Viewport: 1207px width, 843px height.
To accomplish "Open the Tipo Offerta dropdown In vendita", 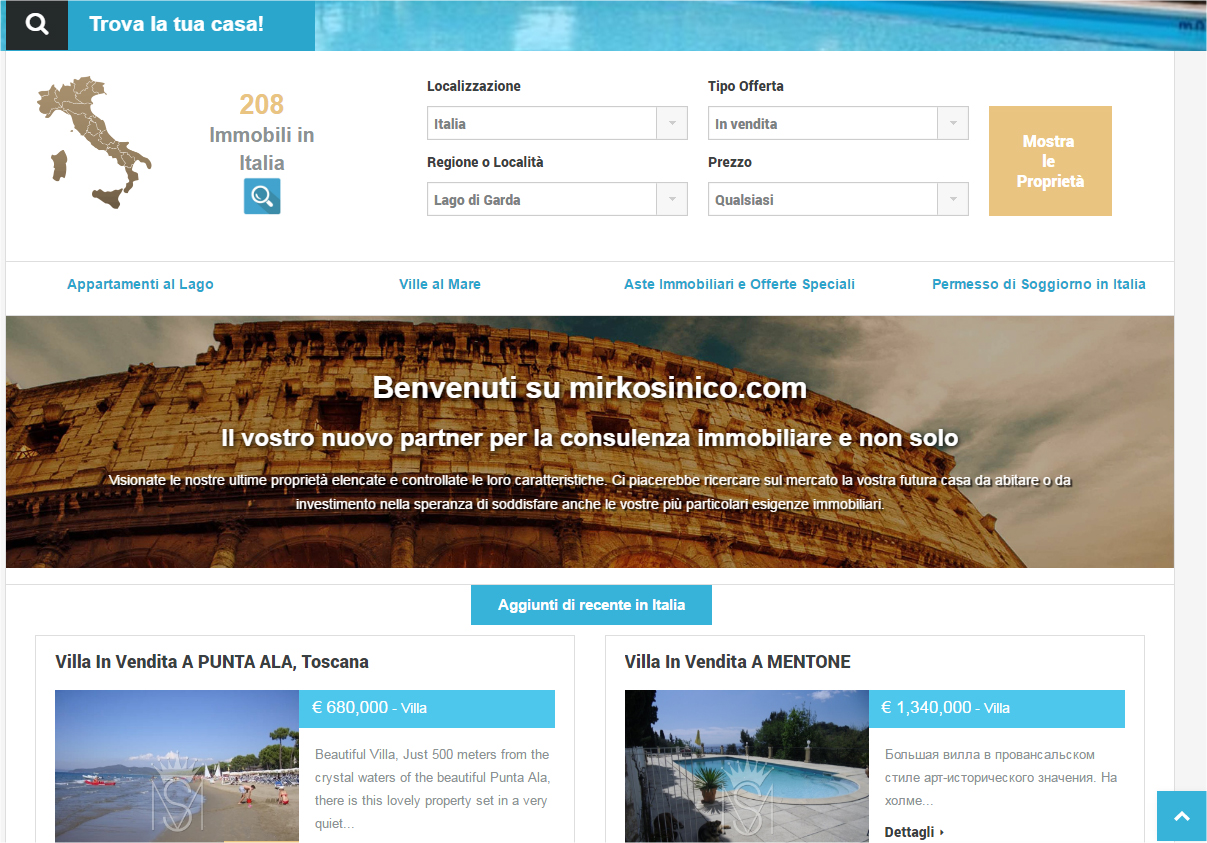I will [x=838, y=124].
